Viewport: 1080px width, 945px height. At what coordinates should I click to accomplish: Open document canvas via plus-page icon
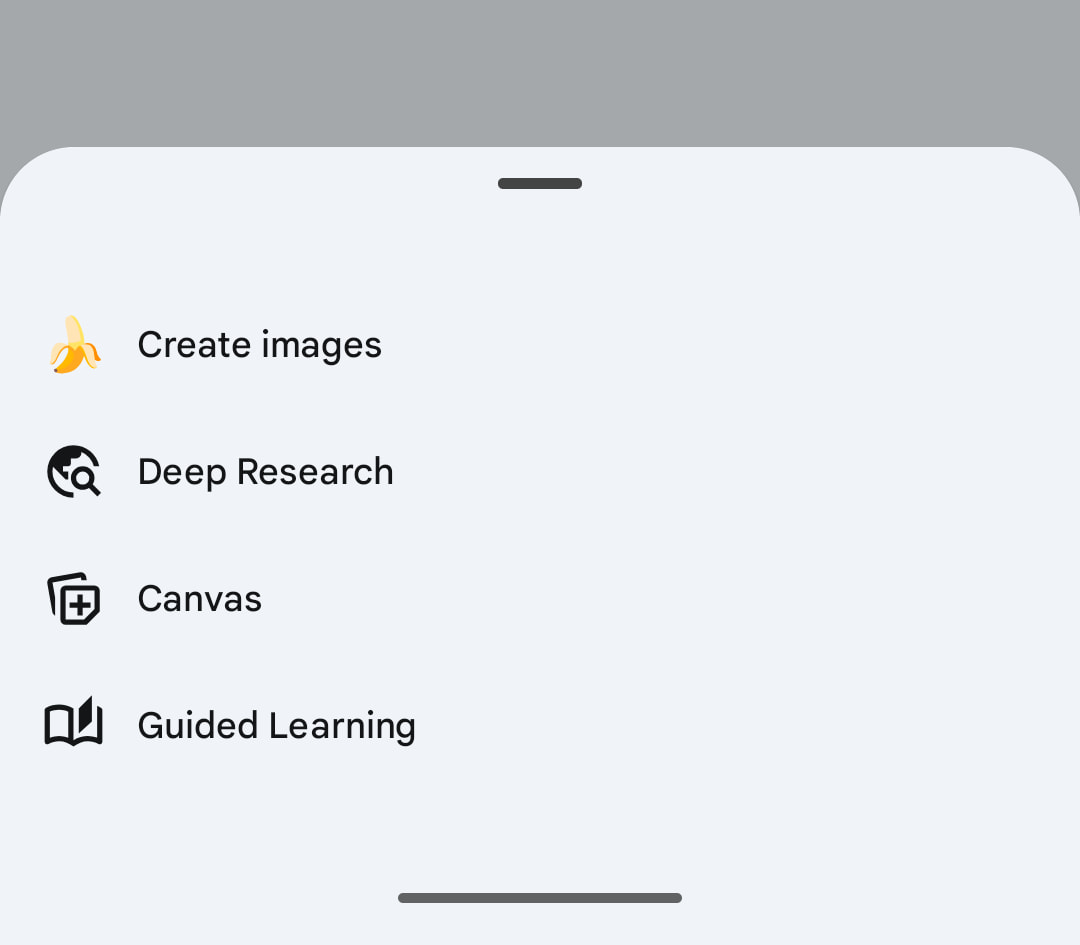coord(75,598)
